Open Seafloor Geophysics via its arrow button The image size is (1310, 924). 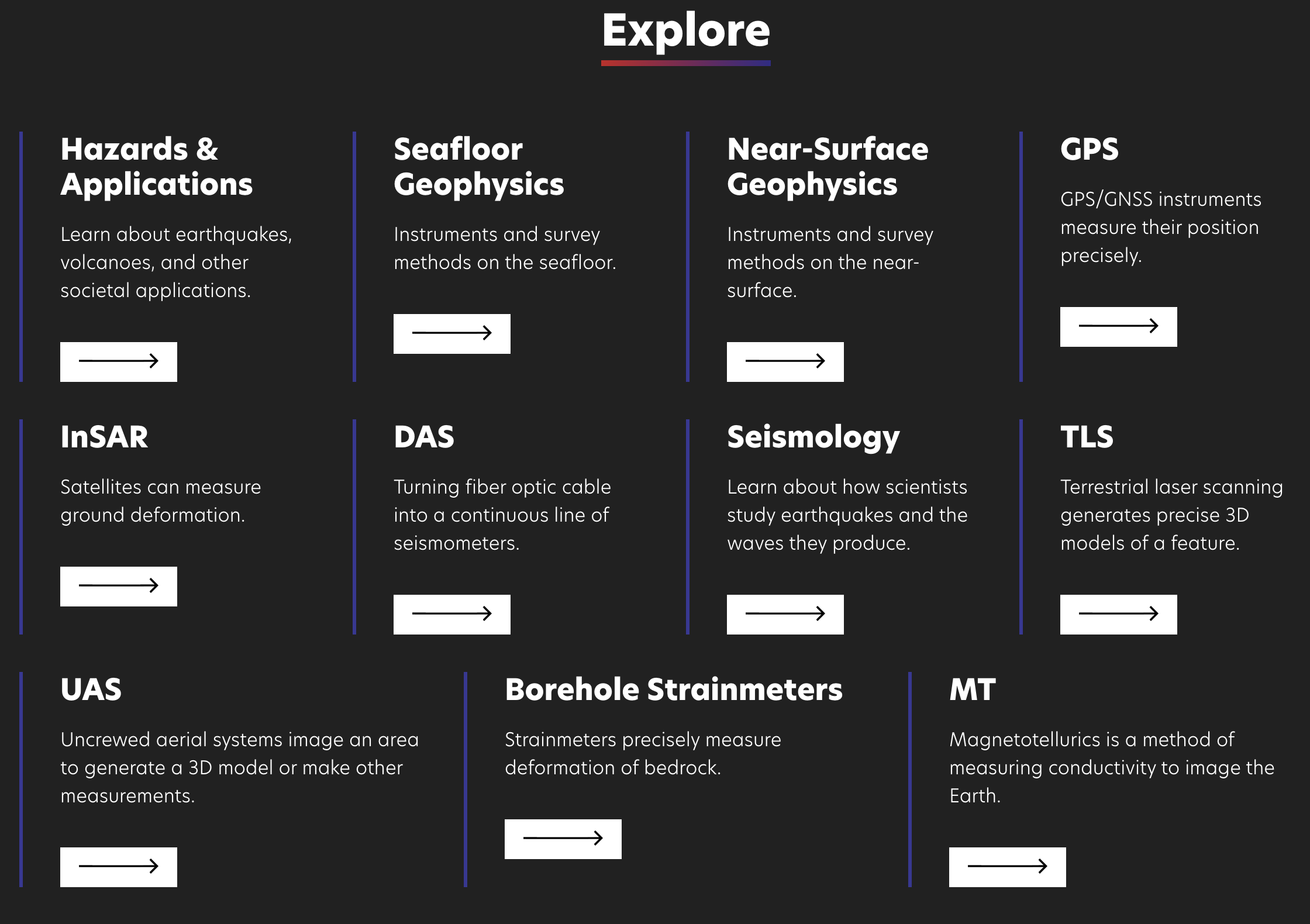click(452, 333)
